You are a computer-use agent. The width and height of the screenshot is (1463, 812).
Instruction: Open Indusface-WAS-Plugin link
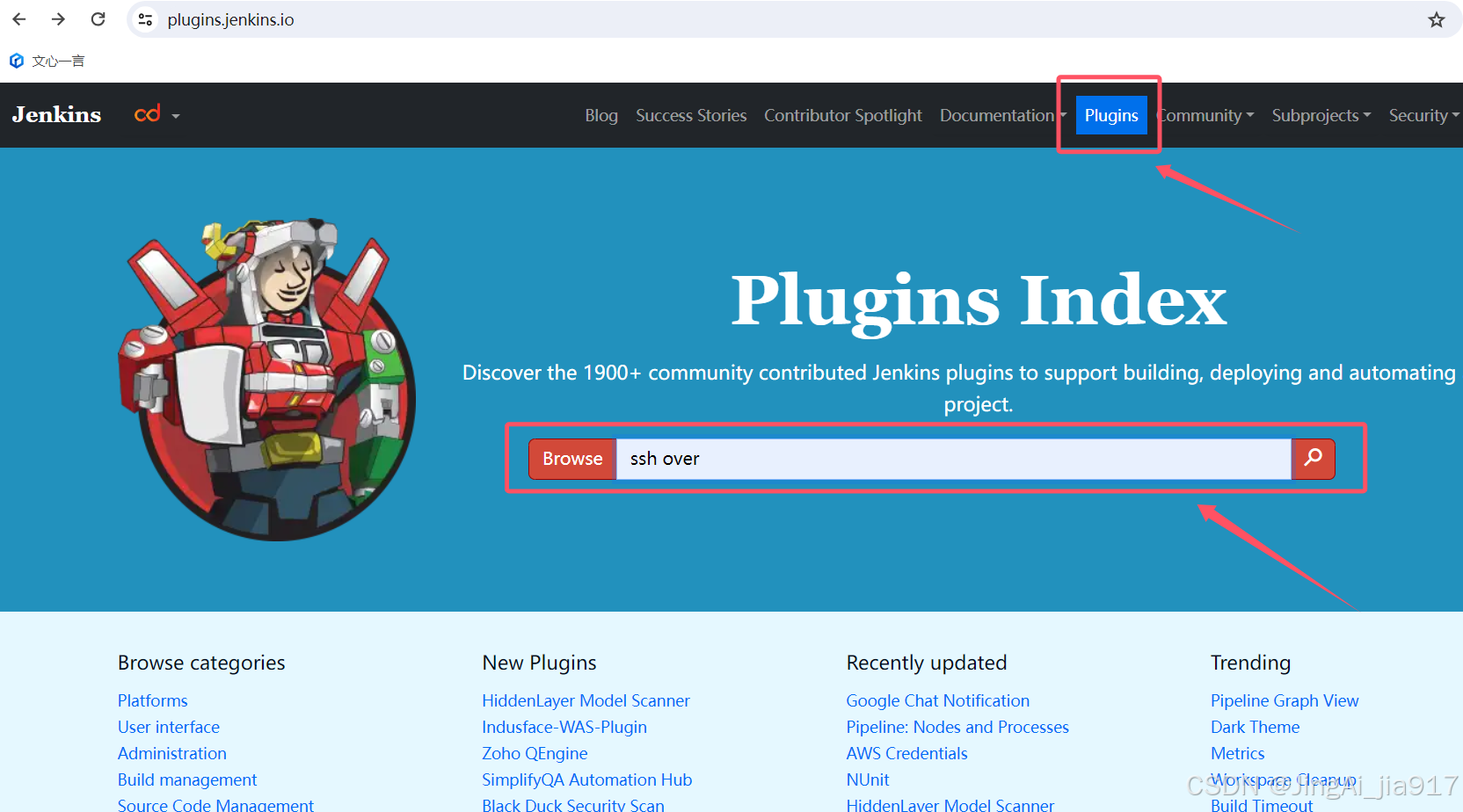(x=564, y=727)
